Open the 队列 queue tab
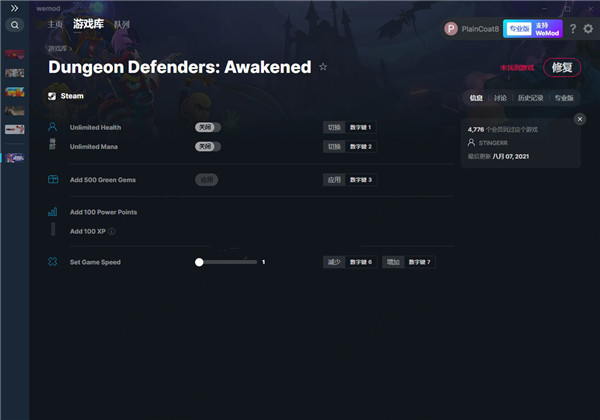600x420 pixels. [x=122, y=24]
